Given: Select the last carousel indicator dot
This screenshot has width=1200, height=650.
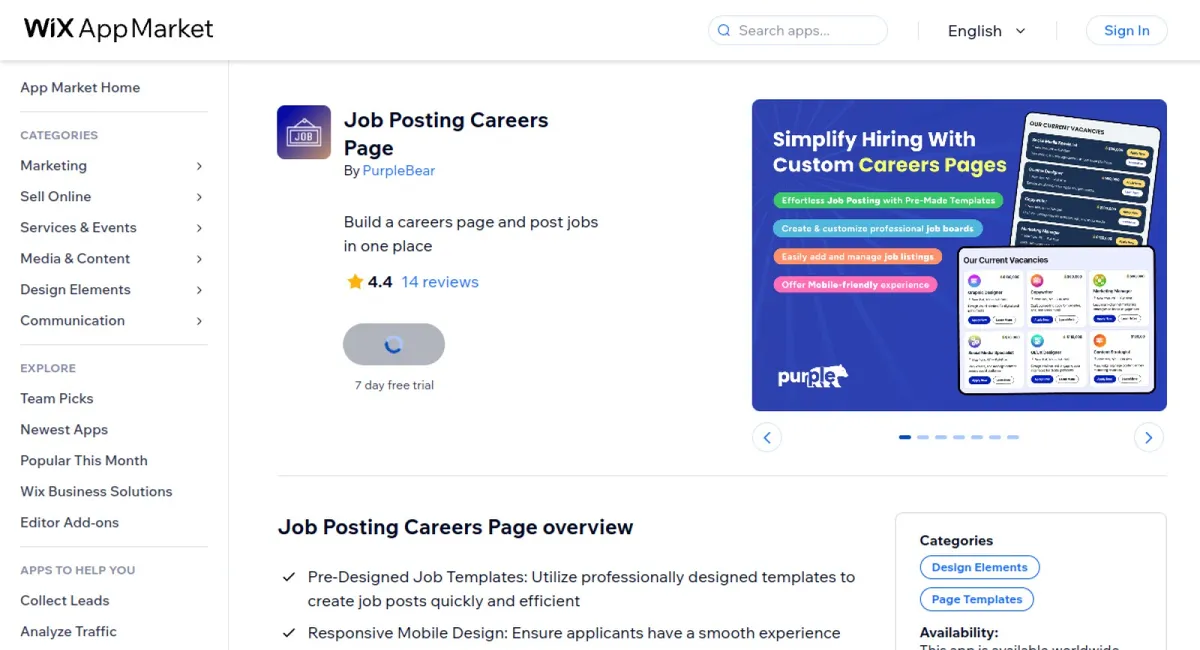Looking at the screenshot, I should [1013, 437].
